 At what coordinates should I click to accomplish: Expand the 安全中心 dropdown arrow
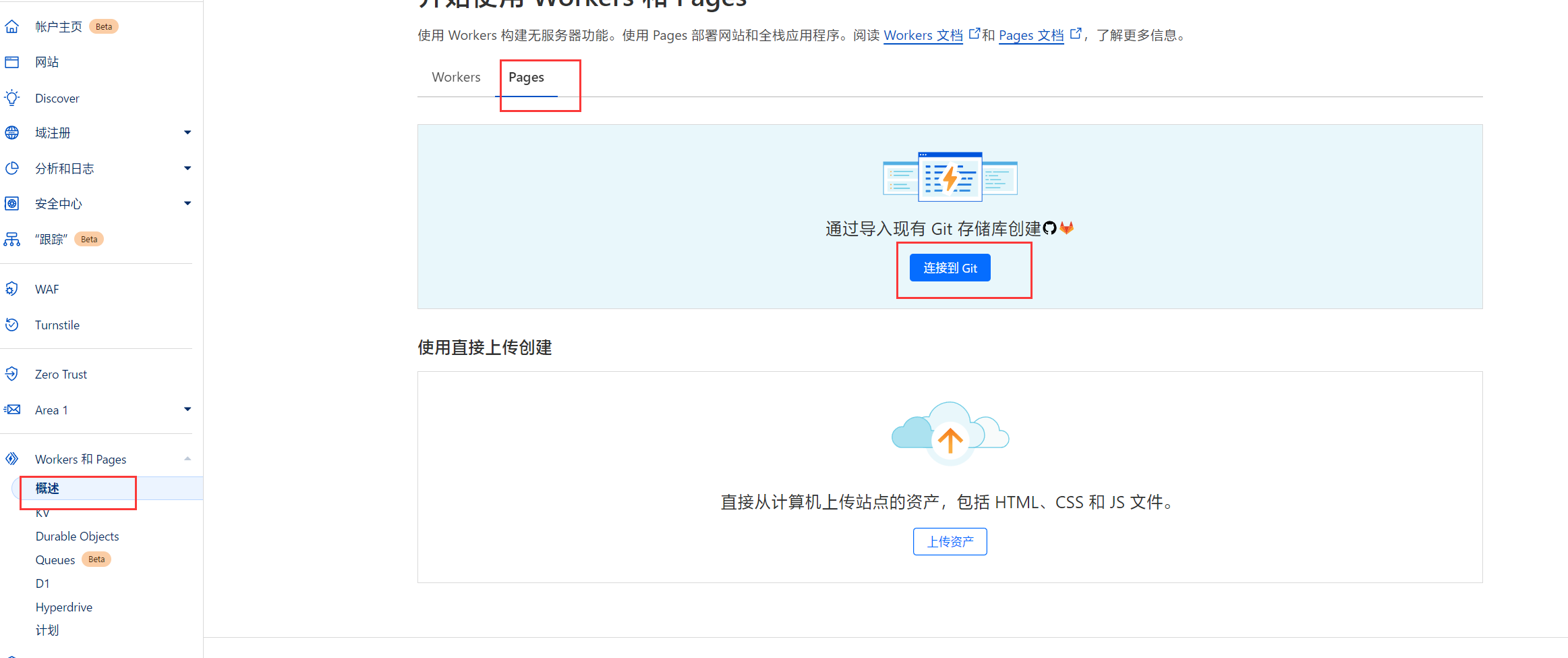coord(187,203)
